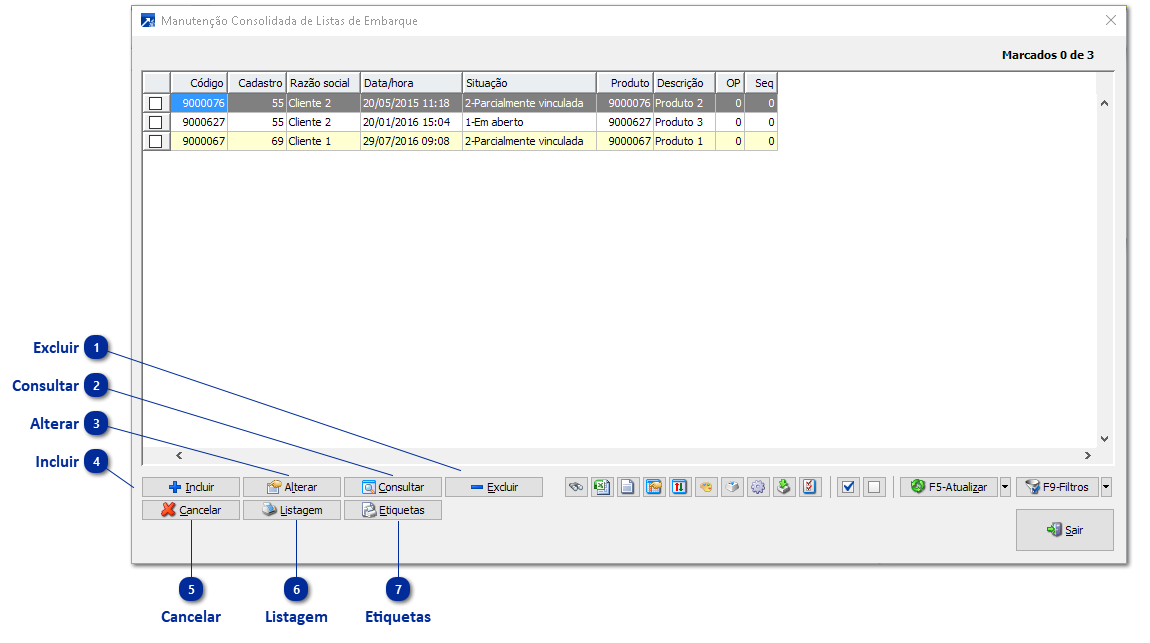Click the Incluir button
1150x643 pixels.
[x=191, y=487]
